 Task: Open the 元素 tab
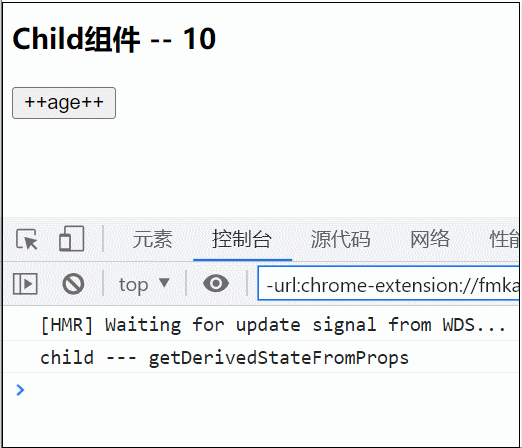(x=152, y=239)
